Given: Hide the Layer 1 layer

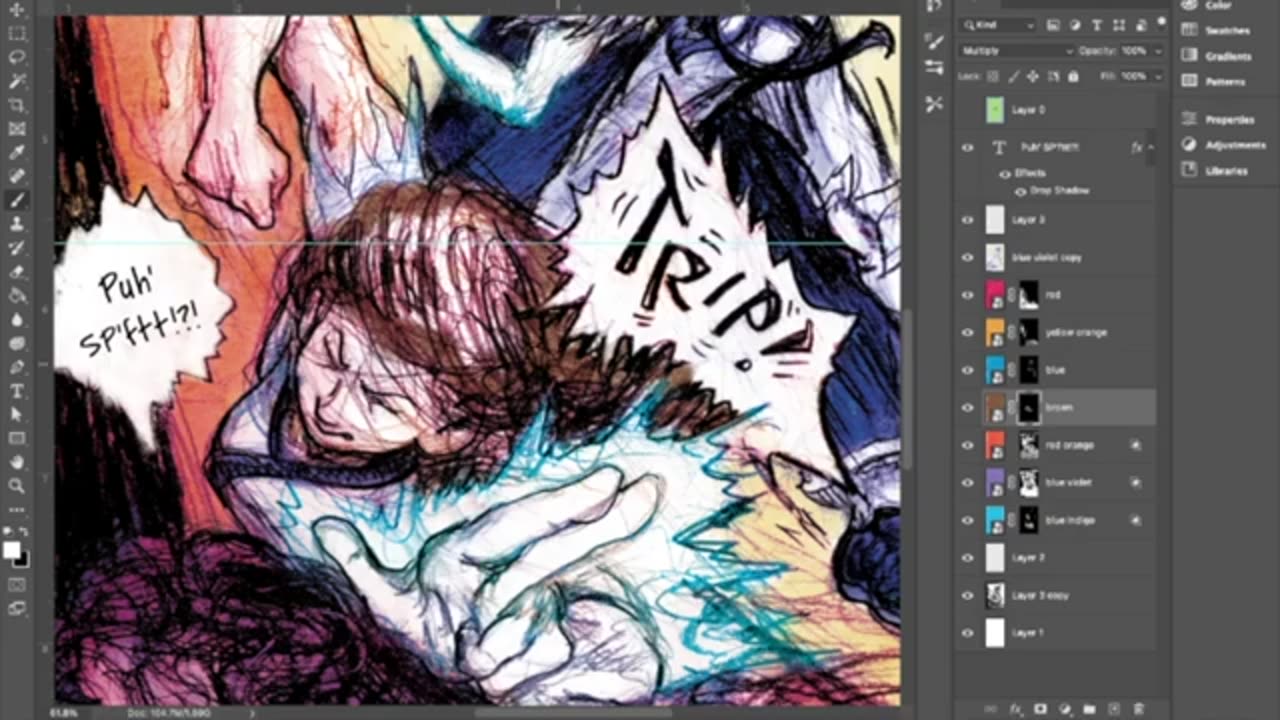Looking at the screenshot, I should point(967,633).
